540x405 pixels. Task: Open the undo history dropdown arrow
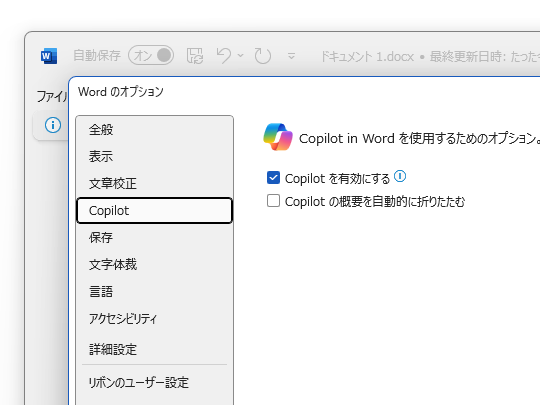coord(240,55)
